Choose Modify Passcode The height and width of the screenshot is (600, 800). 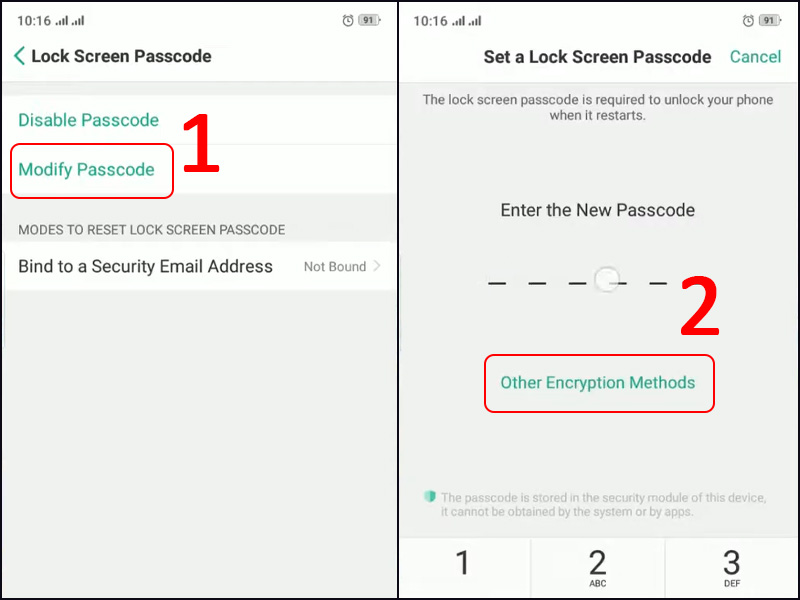click(x=87, y=169)
